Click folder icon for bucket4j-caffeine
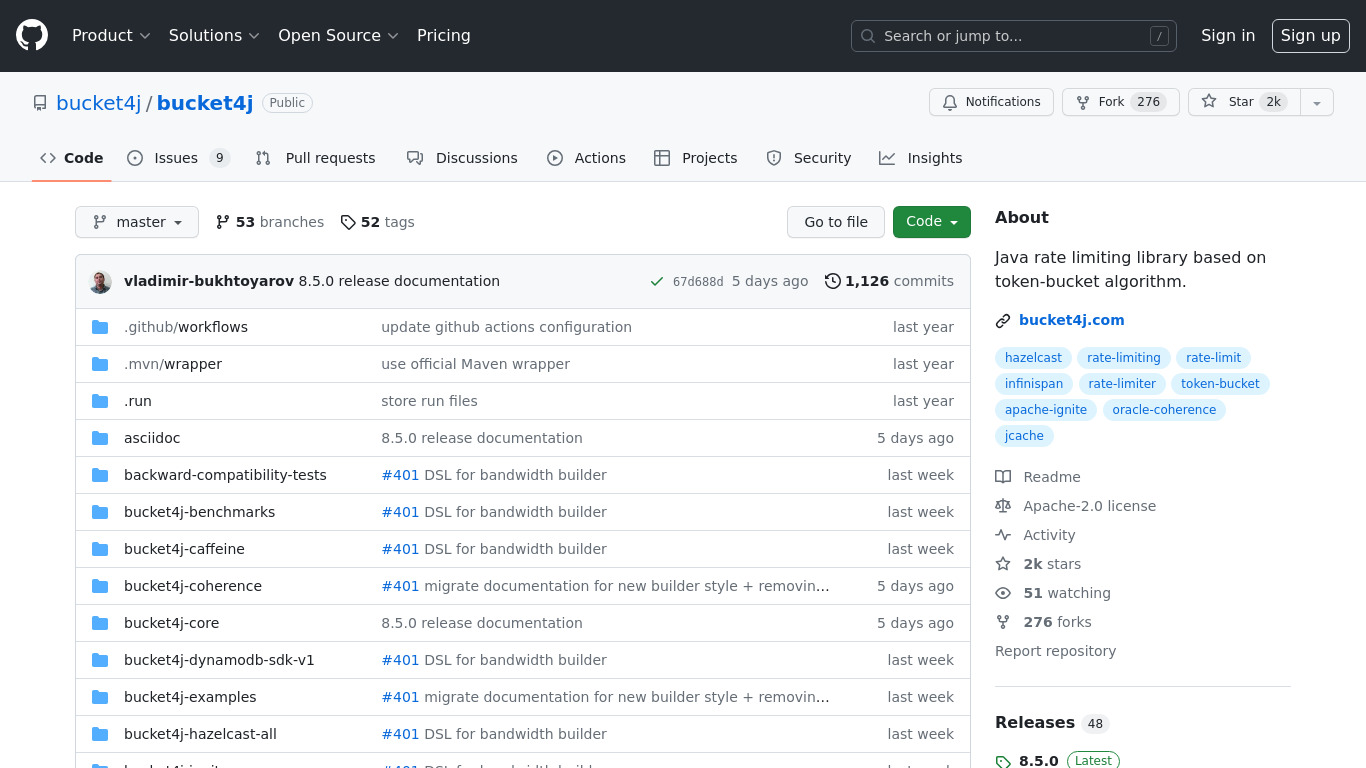The image size is (1366, 768). (x=100, y=549)
